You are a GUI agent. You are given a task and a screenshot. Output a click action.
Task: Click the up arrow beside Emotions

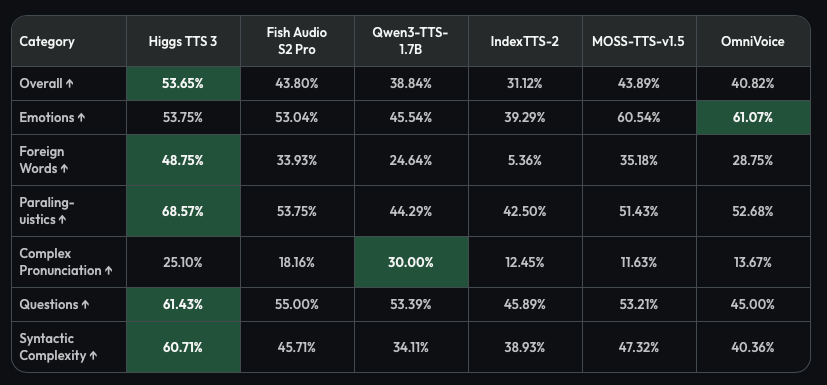pyautogui.click(x=81, y=118)
